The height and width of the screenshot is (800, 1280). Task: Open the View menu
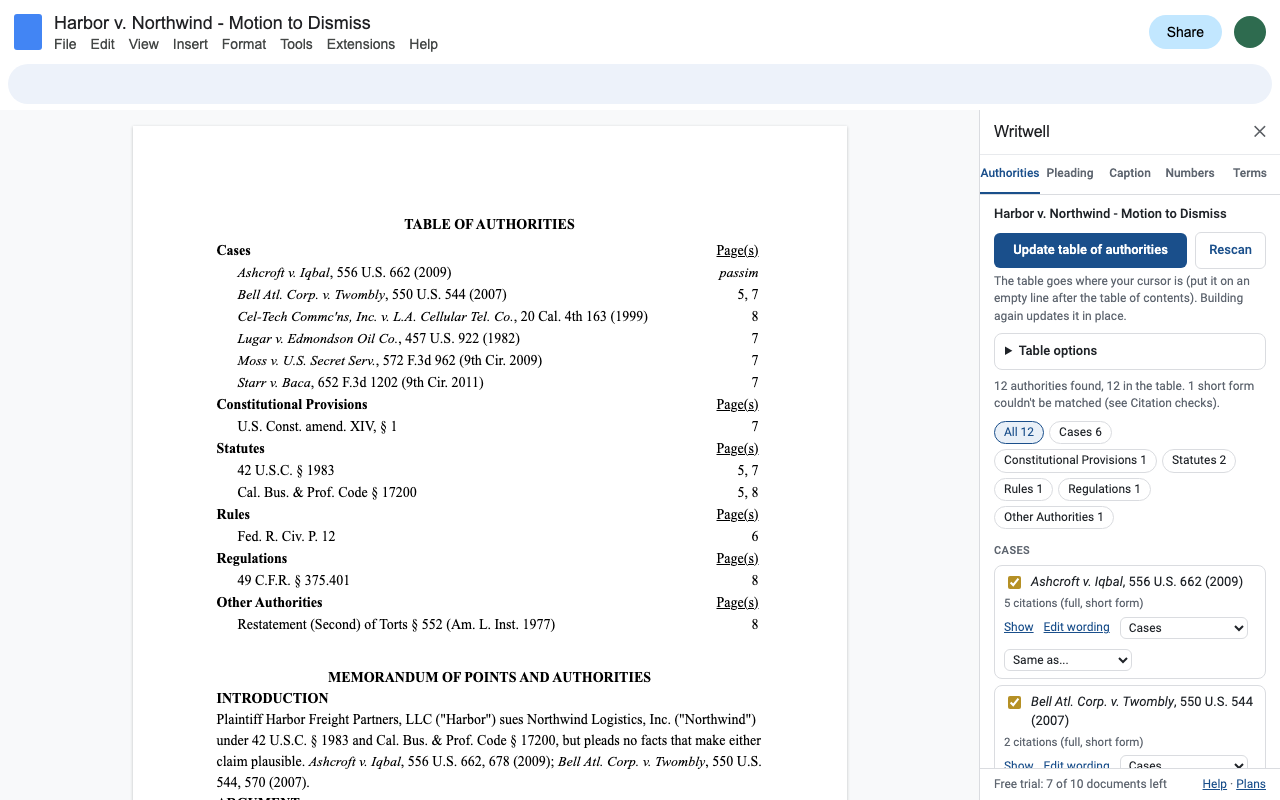[x=144, y=44]
